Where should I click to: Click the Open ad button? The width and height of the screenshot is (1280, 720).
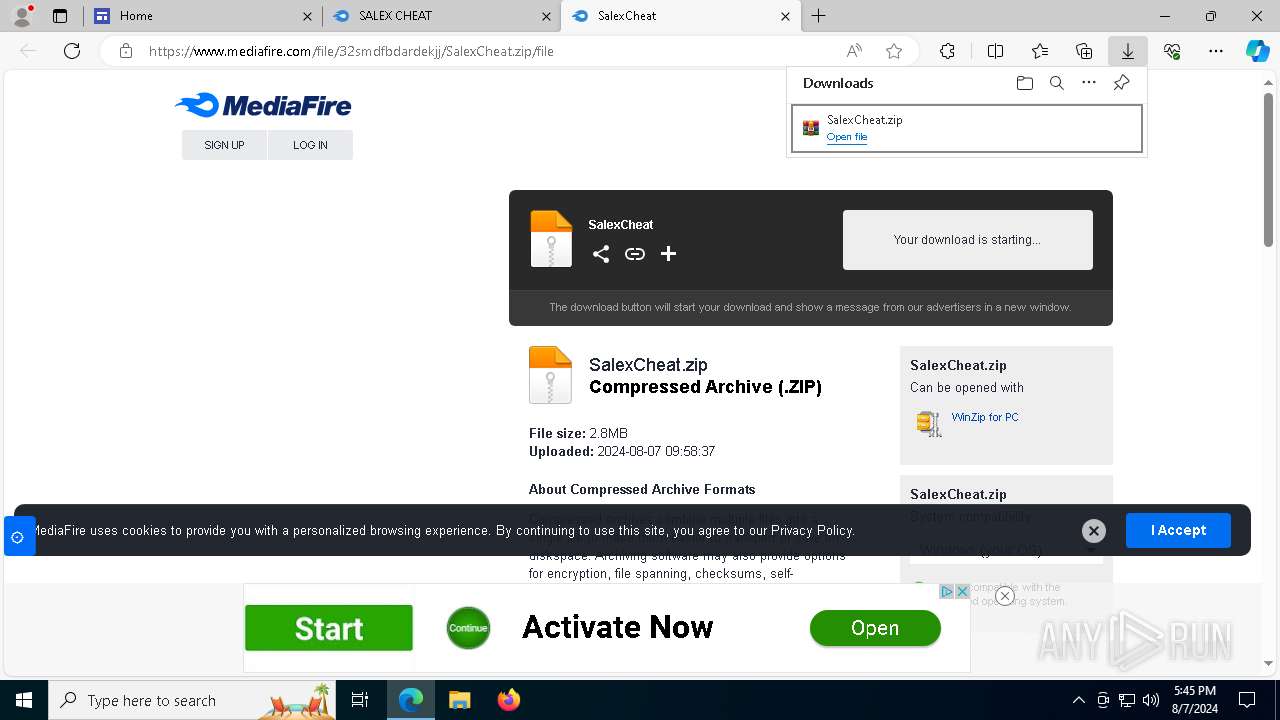875,628
